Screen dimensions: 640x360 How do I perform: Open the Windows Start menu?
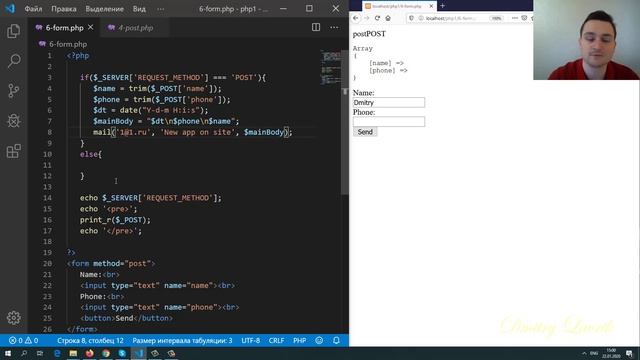pos(8,353)
